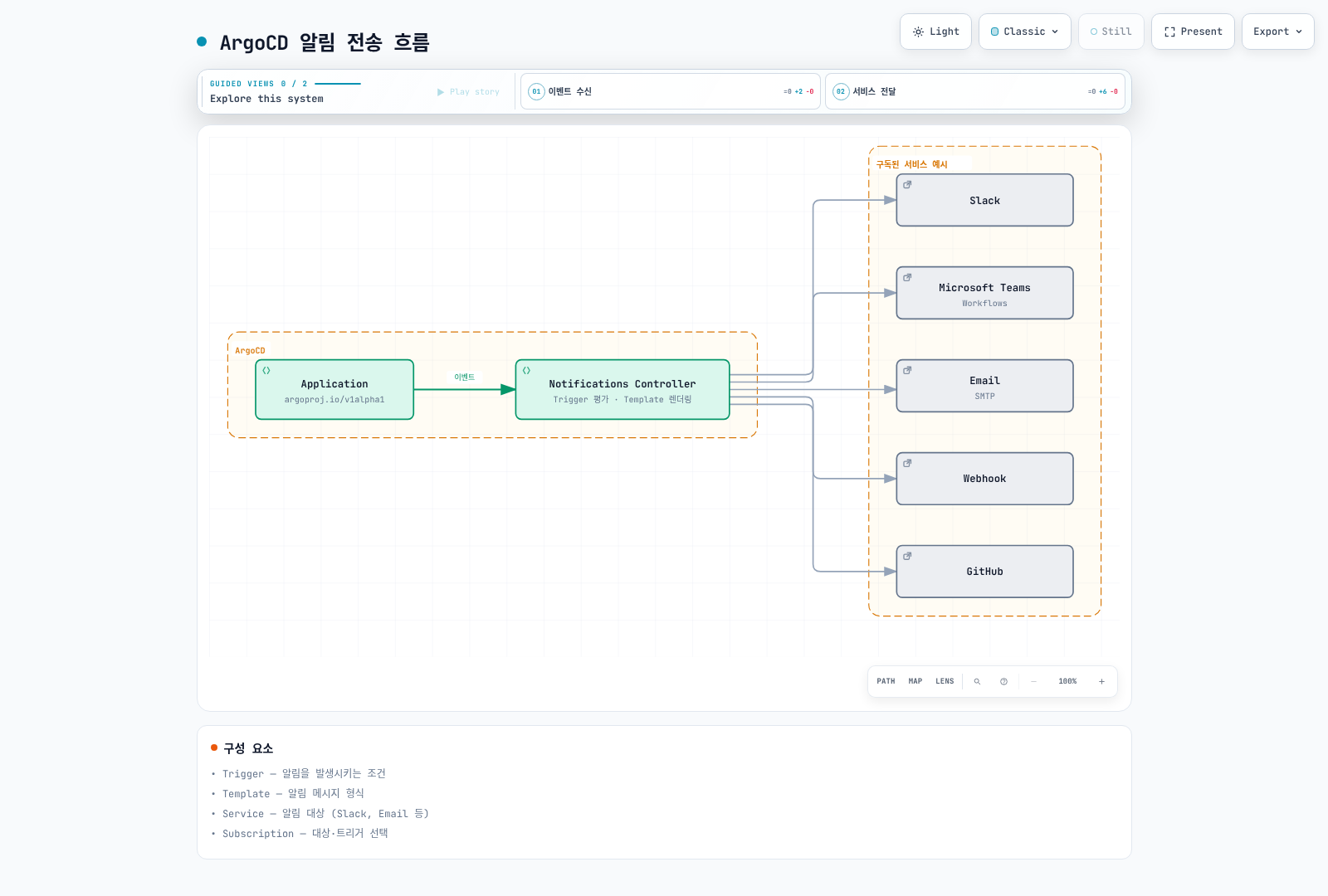Image resolution: width=1328 pixels, height=896 pixels.
Task: Click the 구독된 서비스 예시 group label
Action: click(x=911, y=164)
